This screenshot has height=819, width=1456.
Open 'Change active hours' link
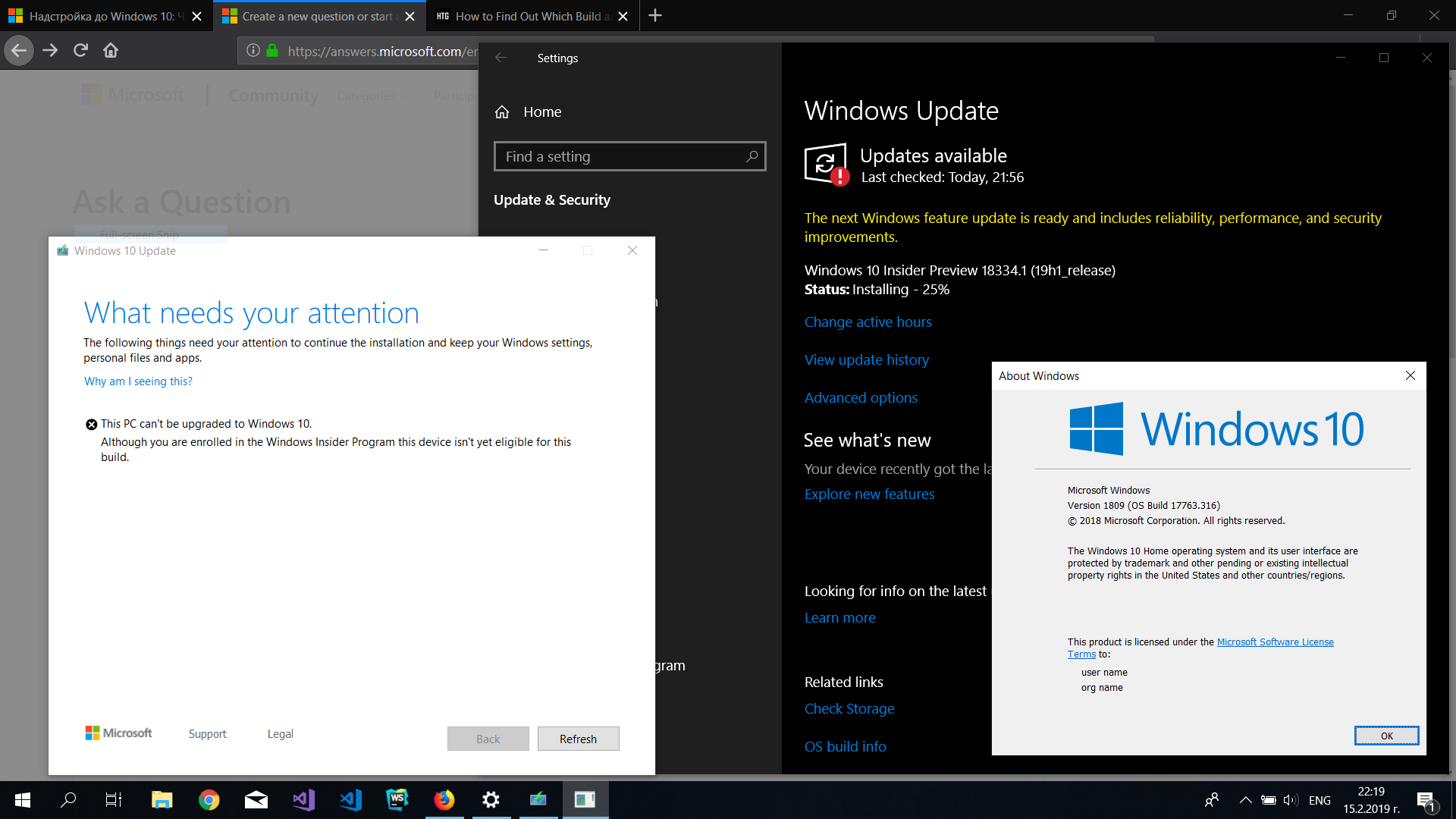(868, 322)
